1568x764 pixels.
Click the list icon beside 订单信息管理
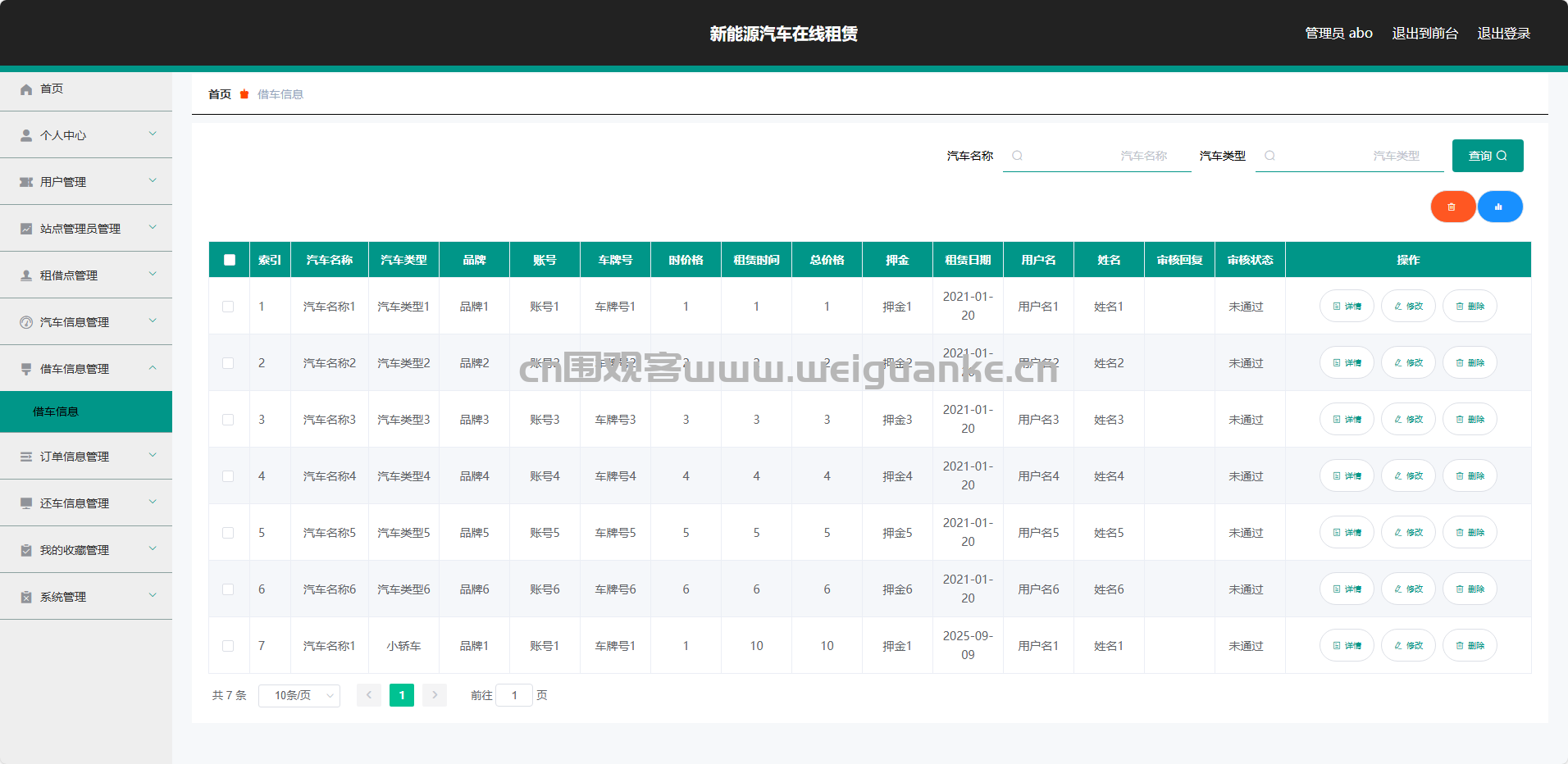pos(26,457)
